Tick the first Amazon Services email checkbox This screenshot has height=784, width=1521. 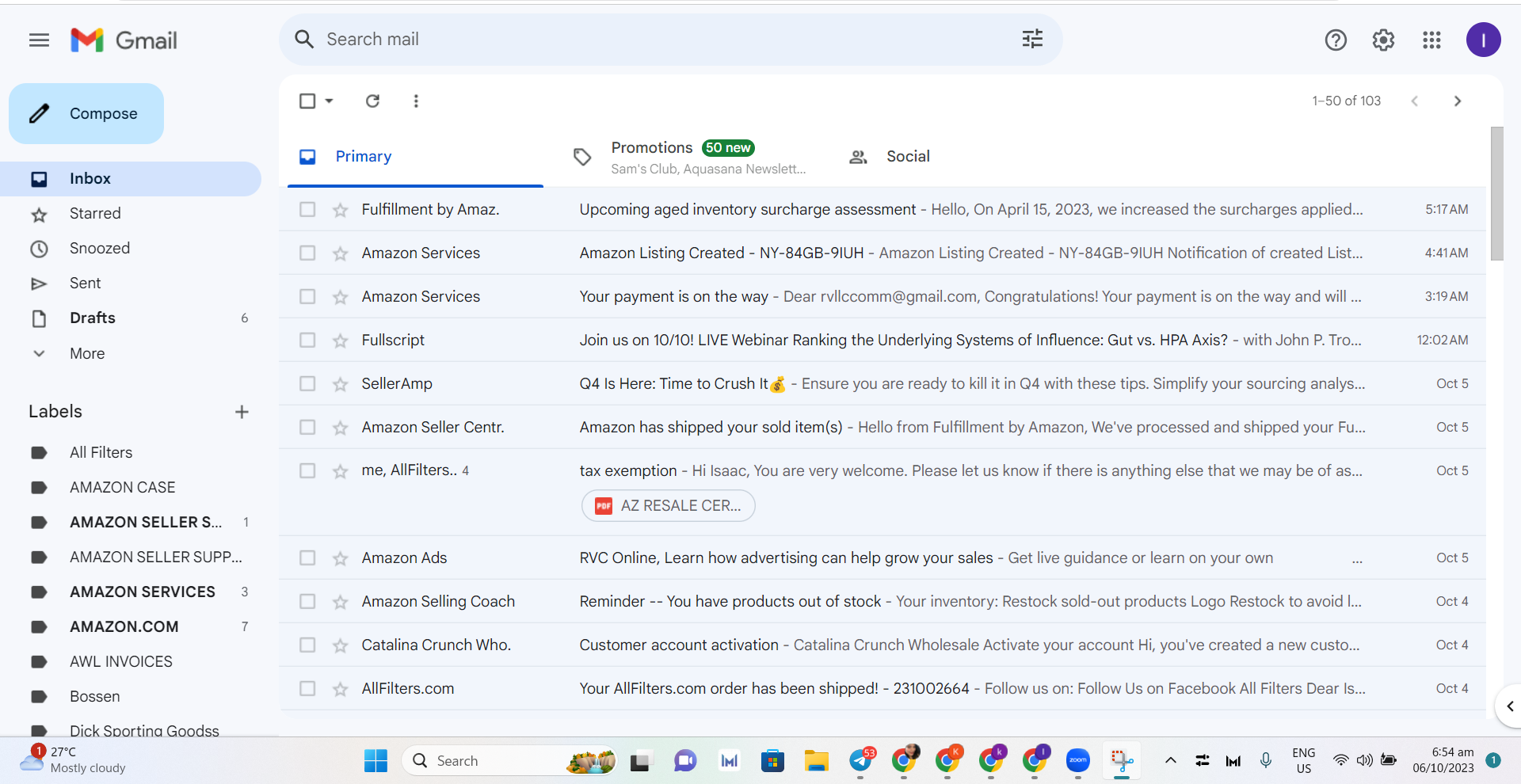(307, 253)
